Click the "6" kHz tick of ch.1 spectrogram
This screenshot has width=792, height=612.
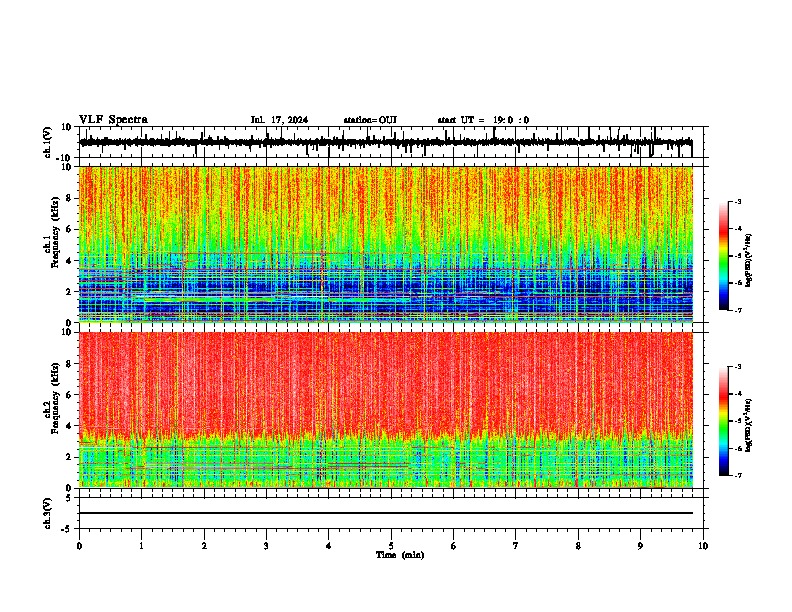[69, 229]
